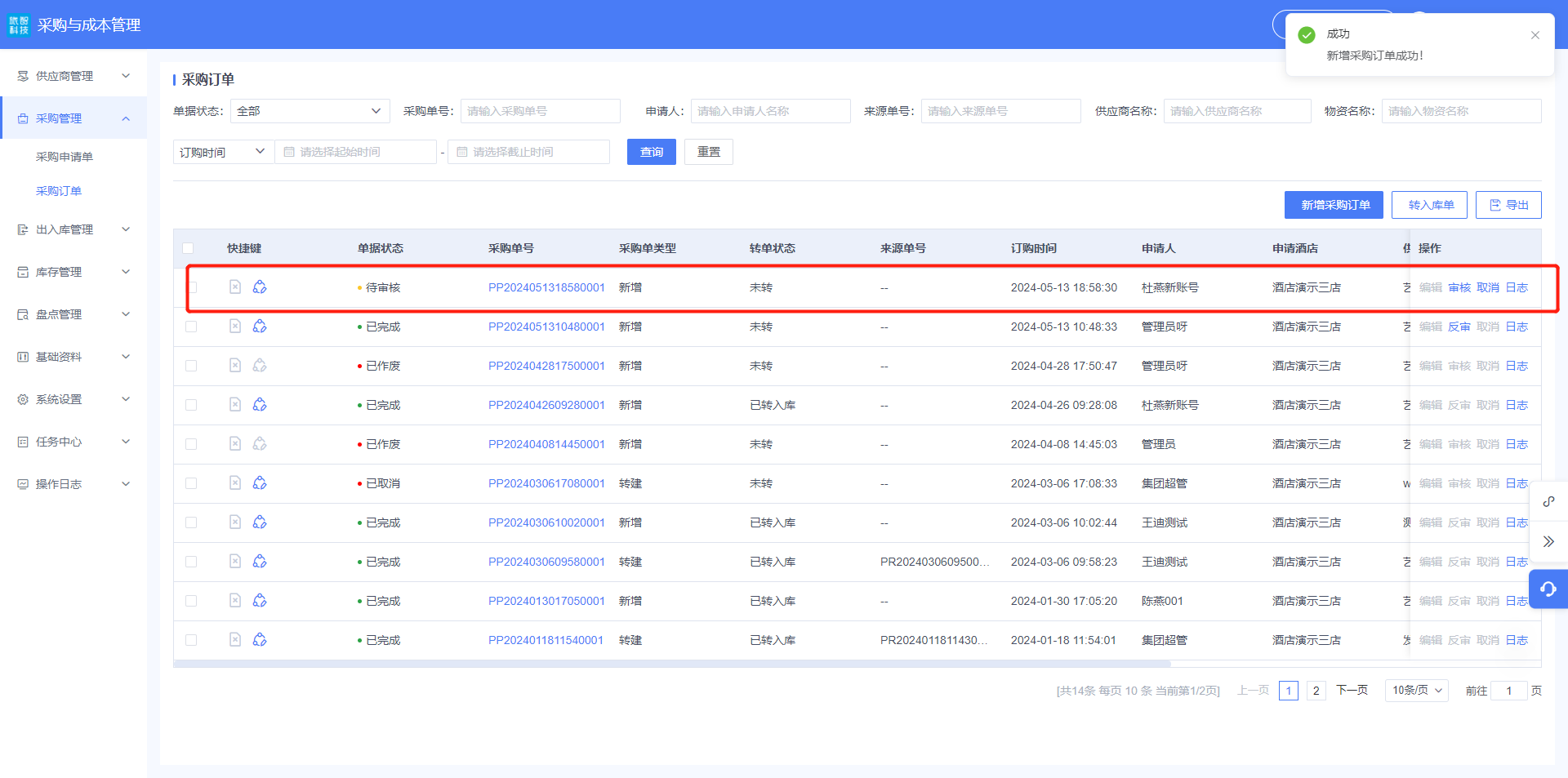Viewport: 1568px width, 778px height.
Task: Click the recycle-edit shortcut icon for PP2024011811540001
Action: (260, 639)
